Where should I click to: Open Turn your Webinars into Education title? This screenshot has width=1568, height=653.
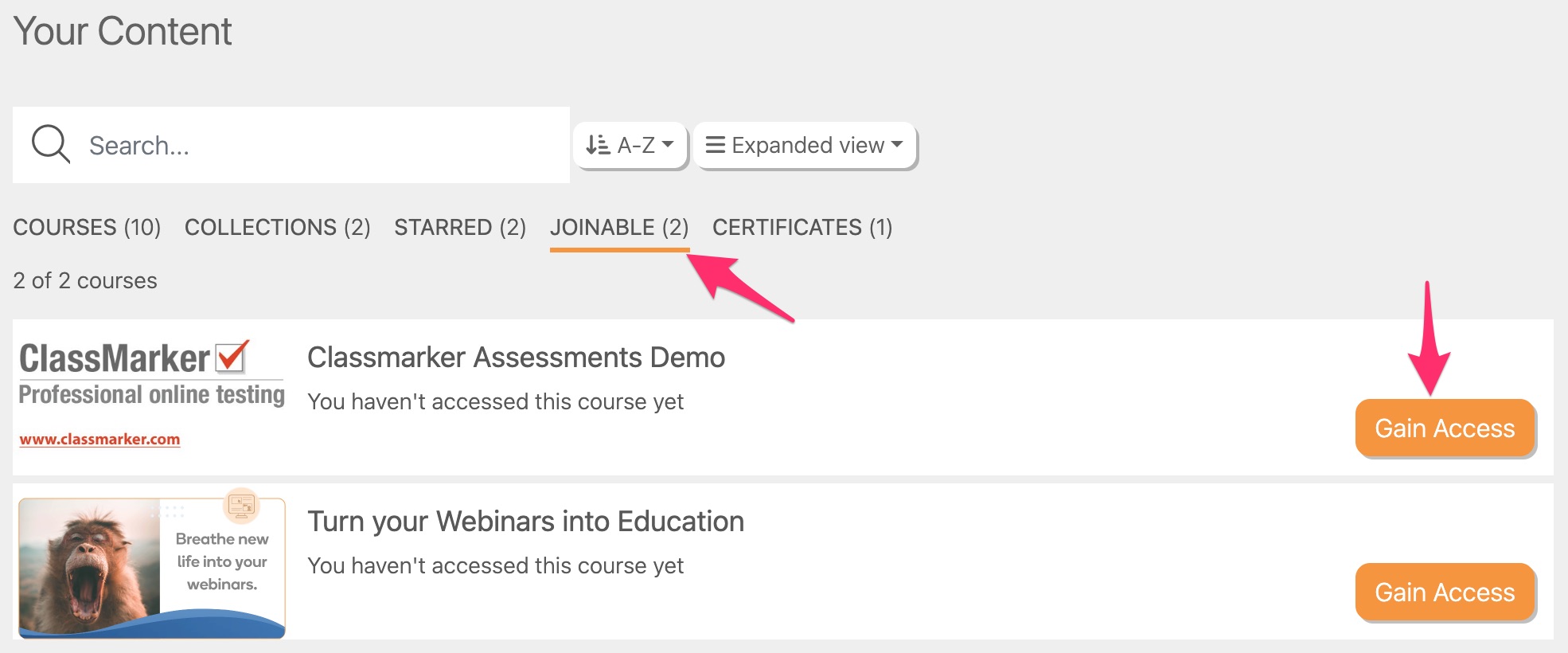coord(525,522)
